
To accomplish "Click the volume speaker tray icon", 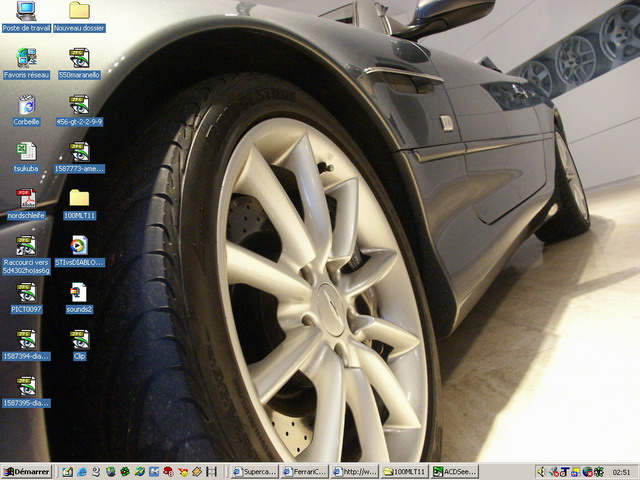I will tap(541, 472).
